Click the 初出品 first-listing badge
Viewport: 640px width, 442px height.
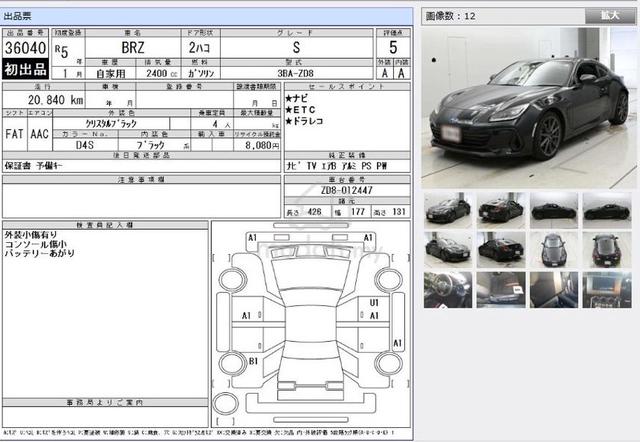25,69
